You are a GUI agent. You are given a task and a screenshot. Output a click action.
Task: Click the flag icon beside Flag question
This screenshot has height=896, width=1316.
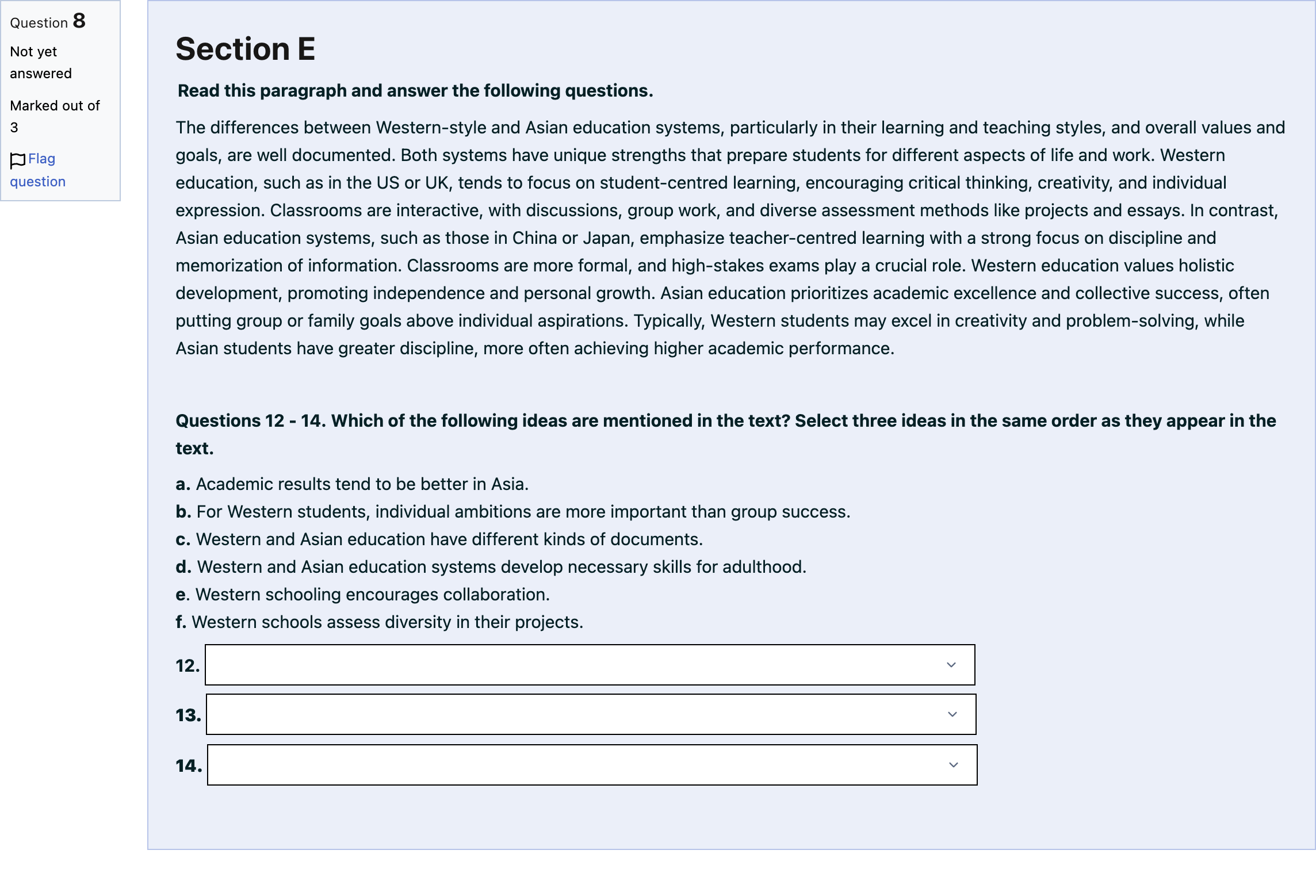click(18, 160)
